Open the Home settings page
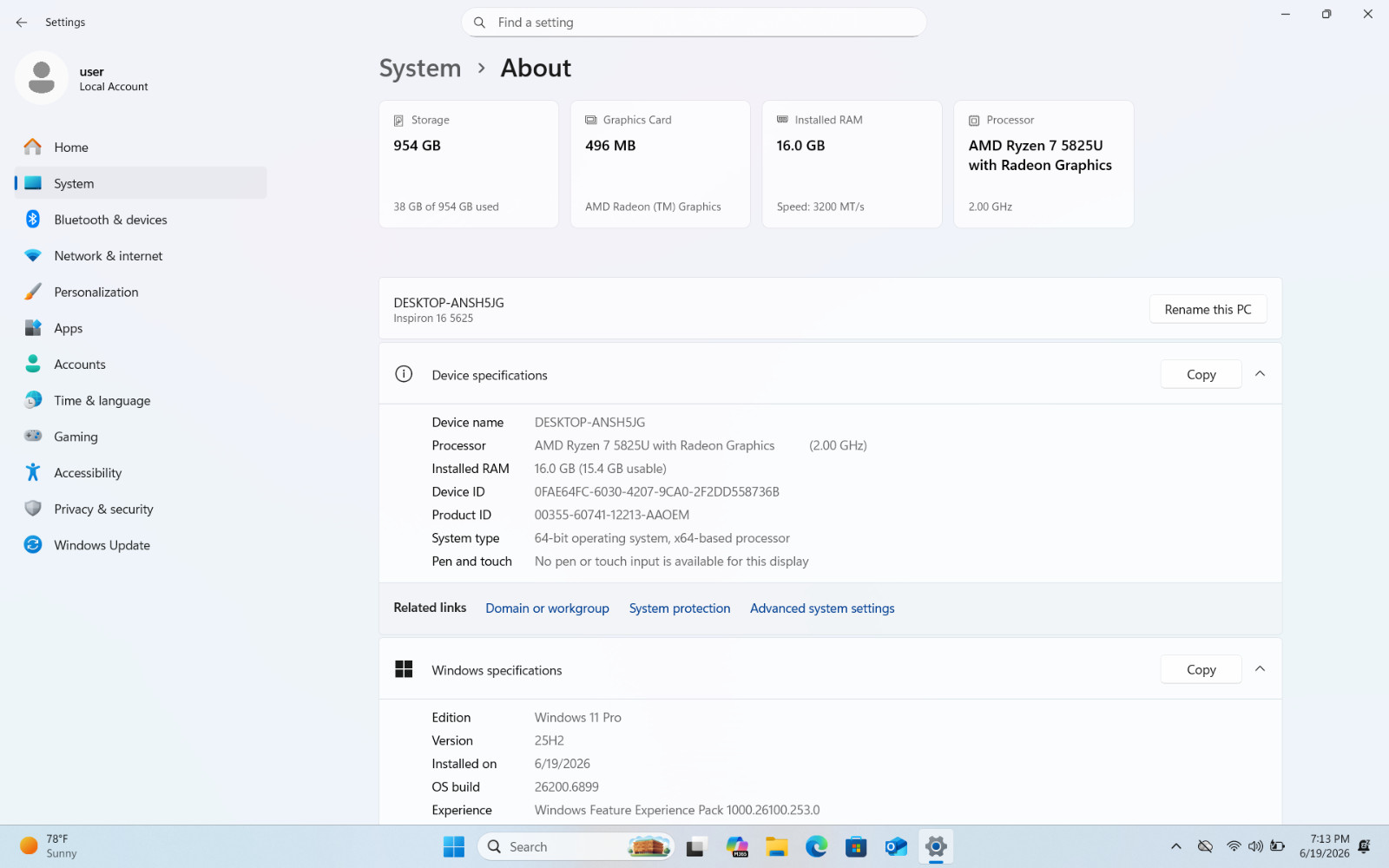 [141, 148]
